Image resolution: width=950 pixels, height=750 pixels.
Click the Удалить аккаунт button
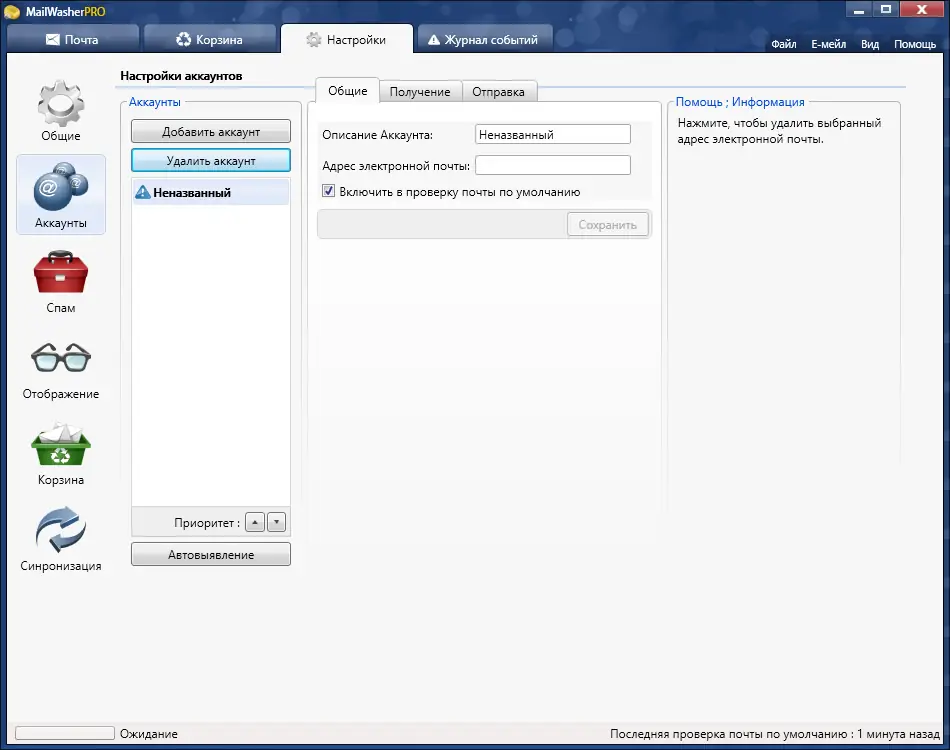211,161
